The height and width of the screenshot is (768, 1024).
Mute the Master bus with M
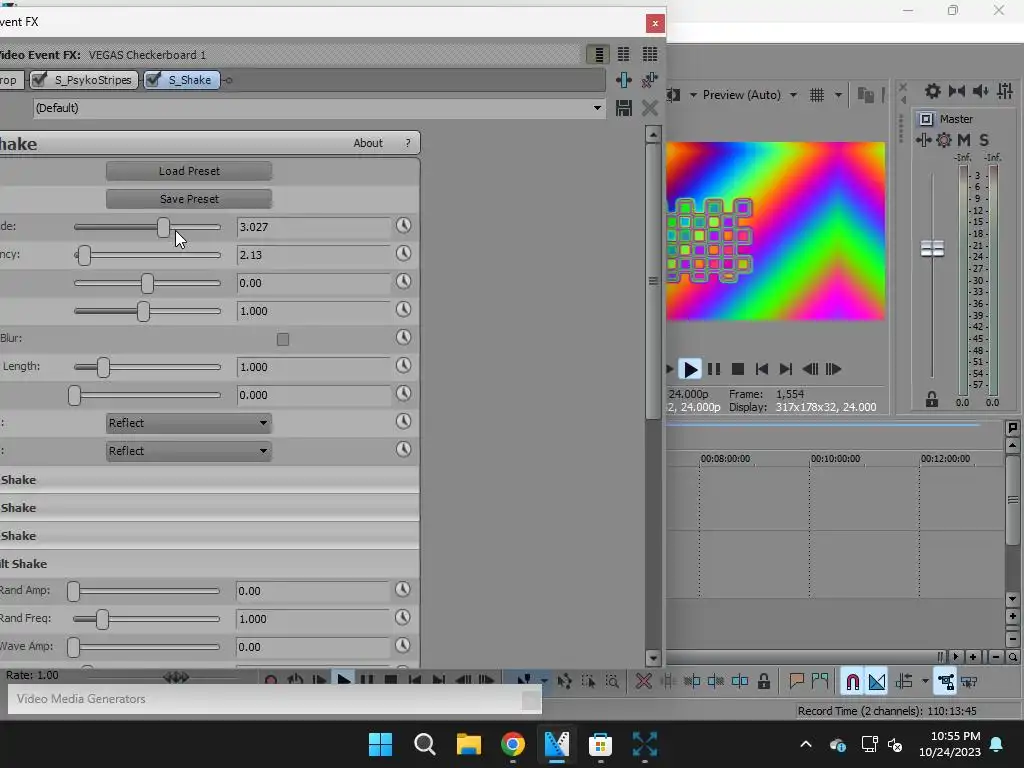pos(964,140)
